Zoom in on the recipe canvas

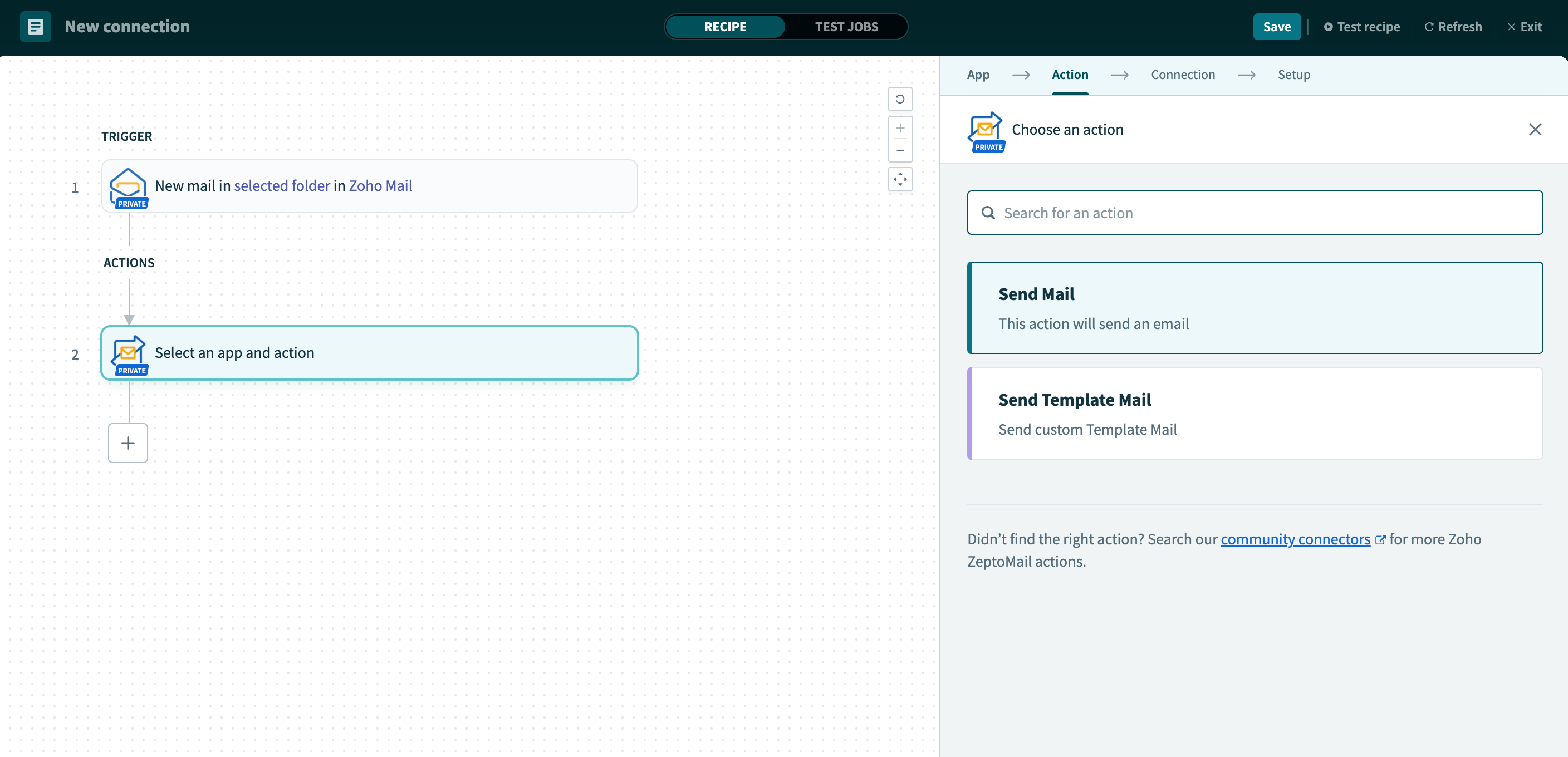coord(900,129)
